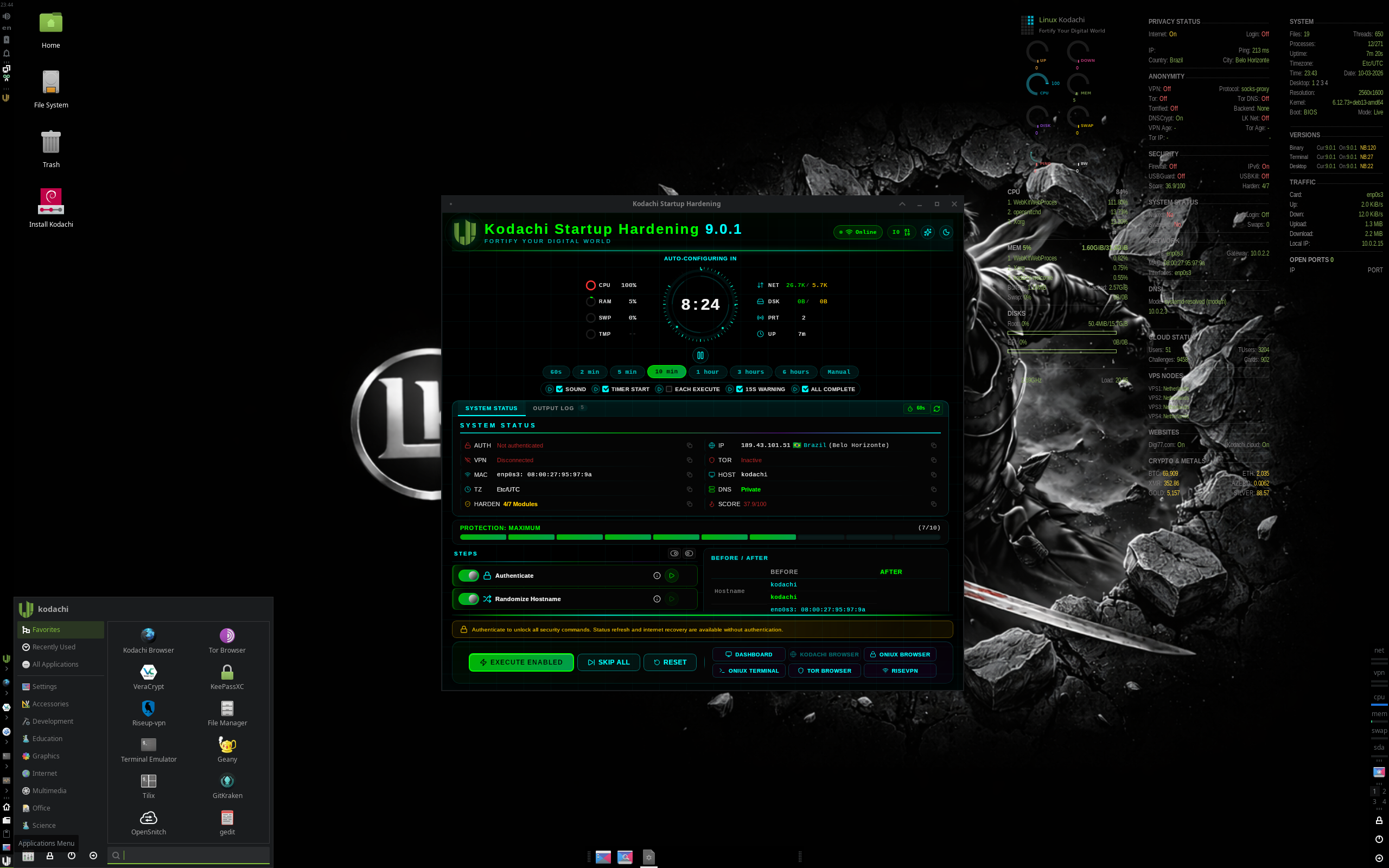Viewport: 1389px width, 868px height.
Task: Click the refresh icon next to 60s status timer
Action: click(x=936, y=409)
